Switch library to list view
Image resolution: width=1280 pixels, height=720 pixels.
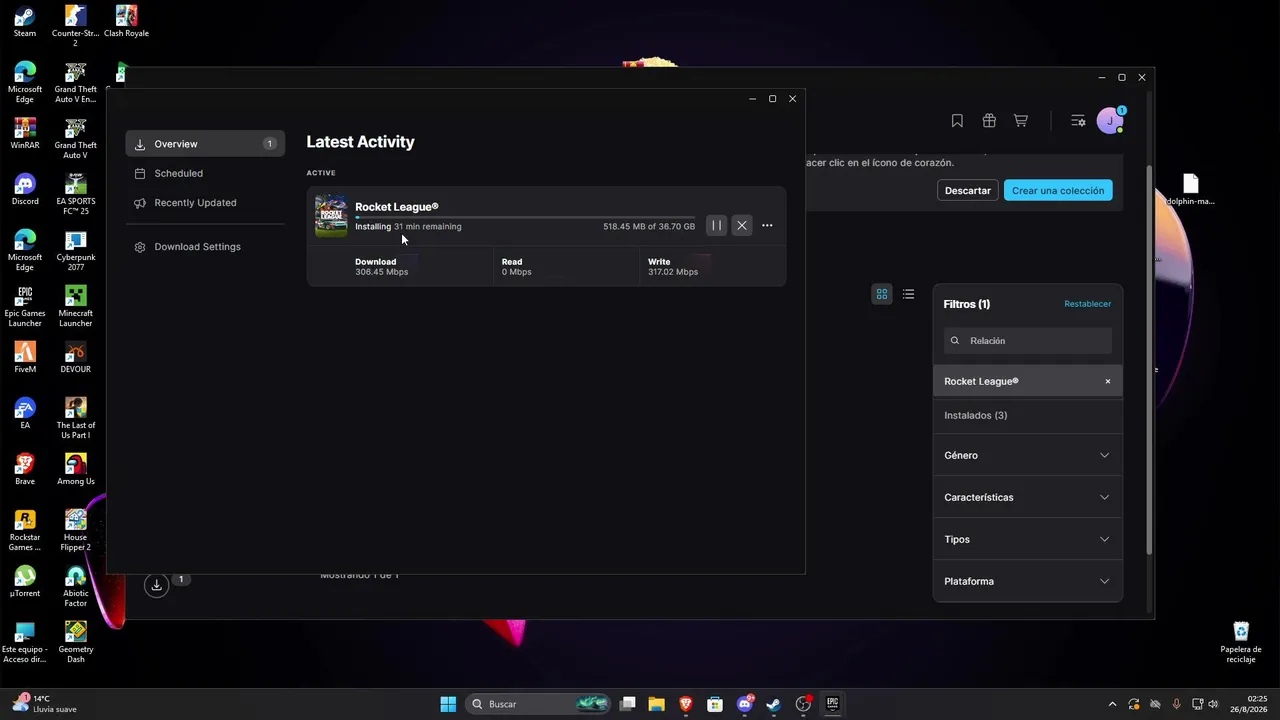point(908,294)
